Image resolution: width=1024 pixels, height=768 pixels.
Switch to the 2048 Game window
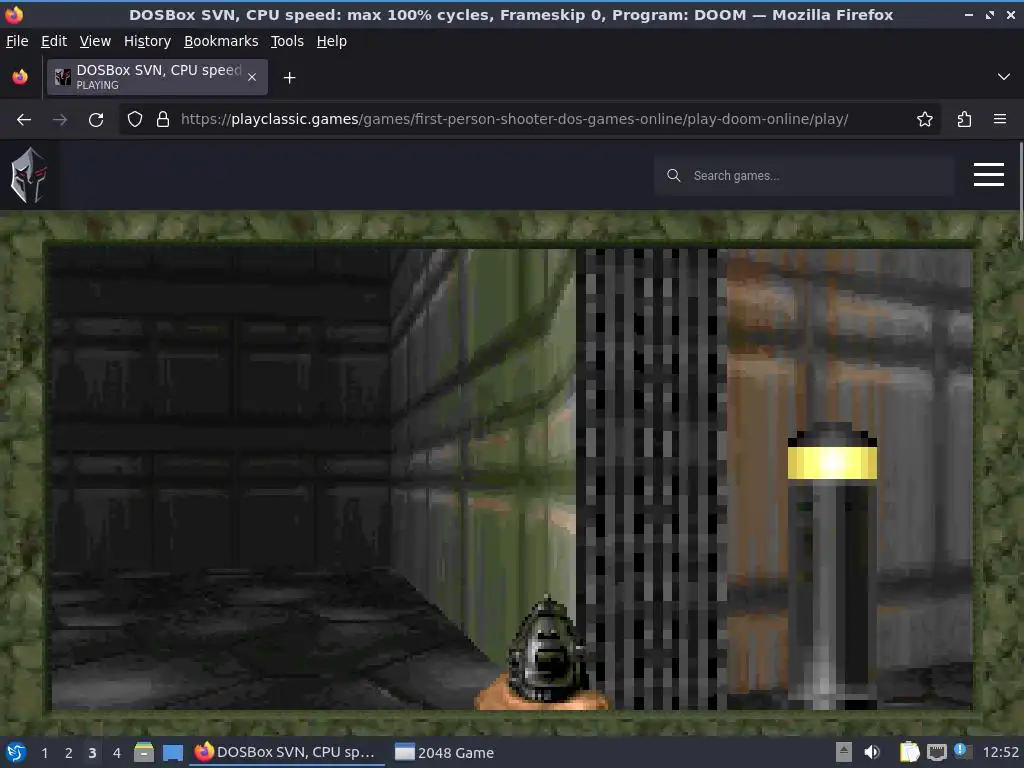click(445, 752)
